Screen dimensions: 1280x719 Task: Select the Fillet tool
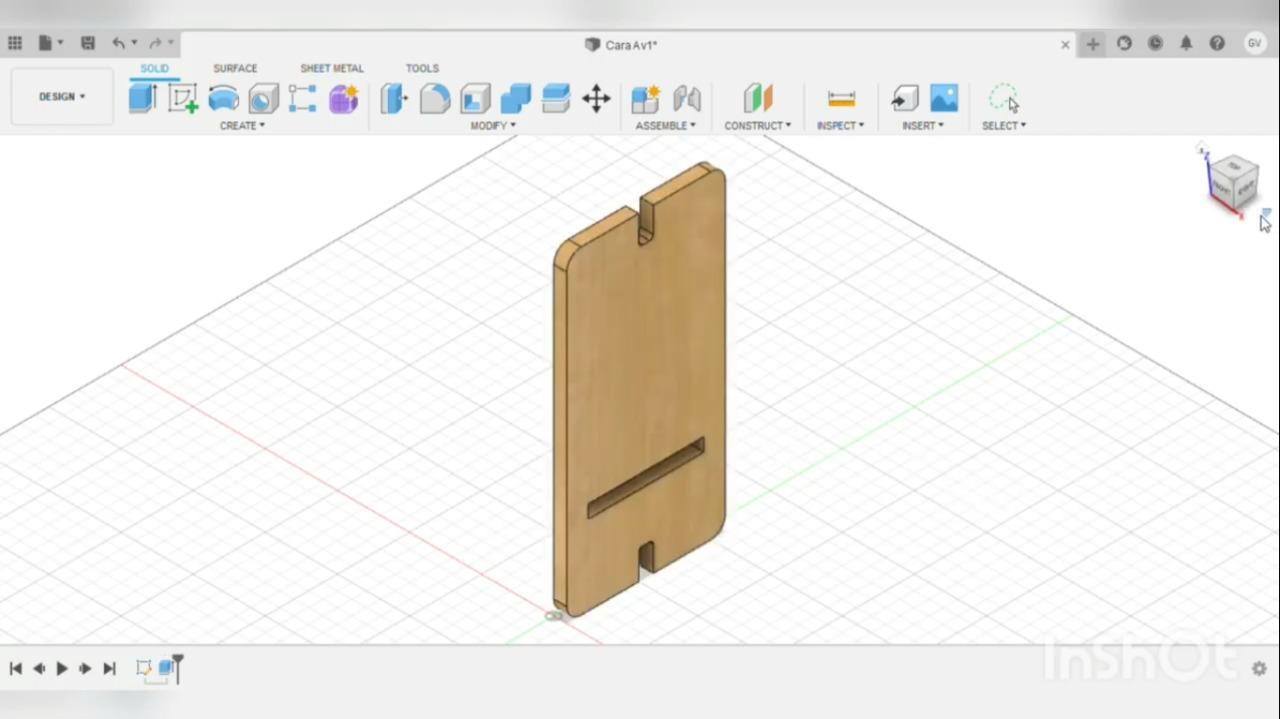(x=434, y=98)
